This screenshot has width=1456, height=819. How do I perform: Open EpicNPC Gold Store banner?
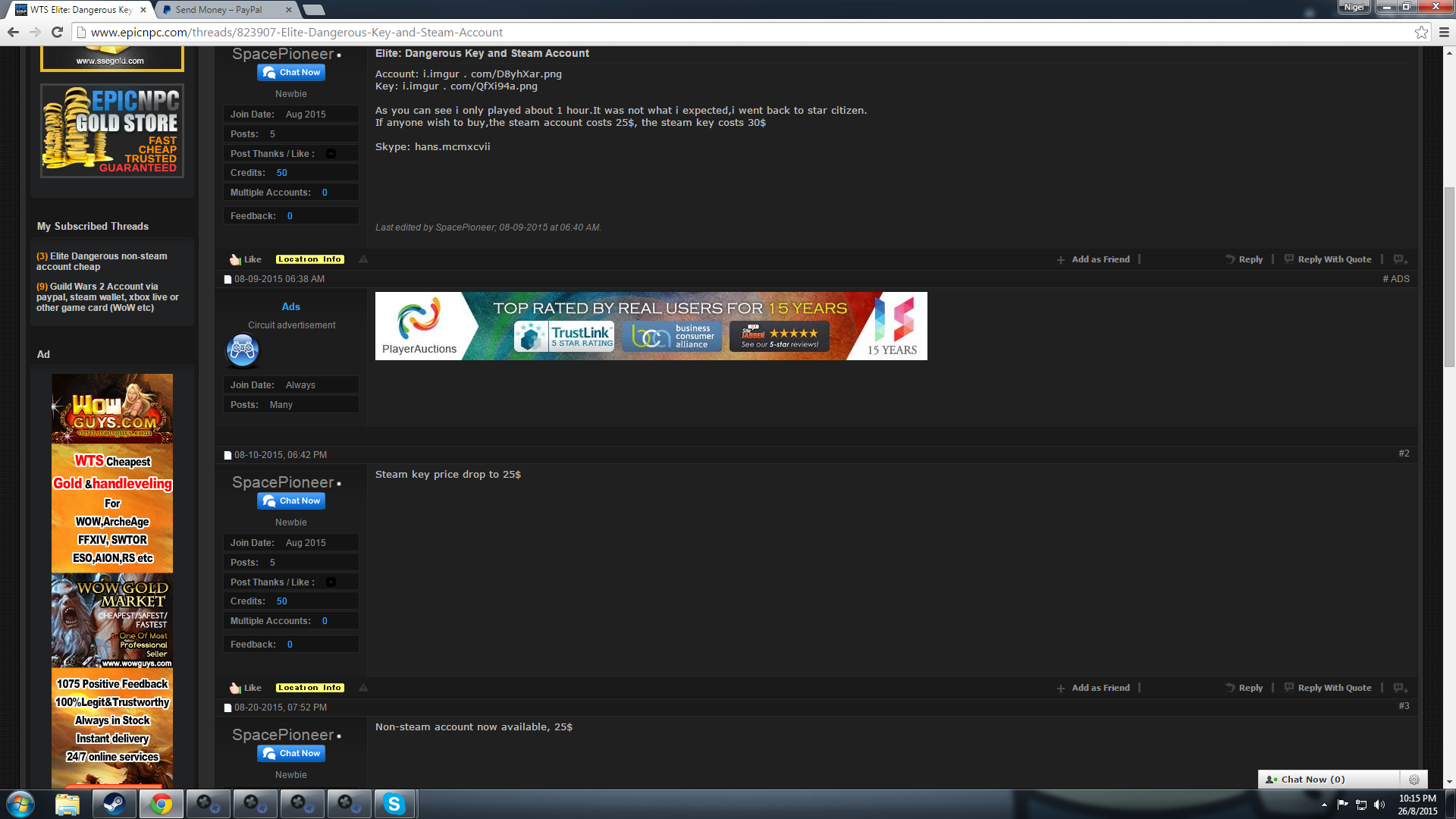coord(112,130)
